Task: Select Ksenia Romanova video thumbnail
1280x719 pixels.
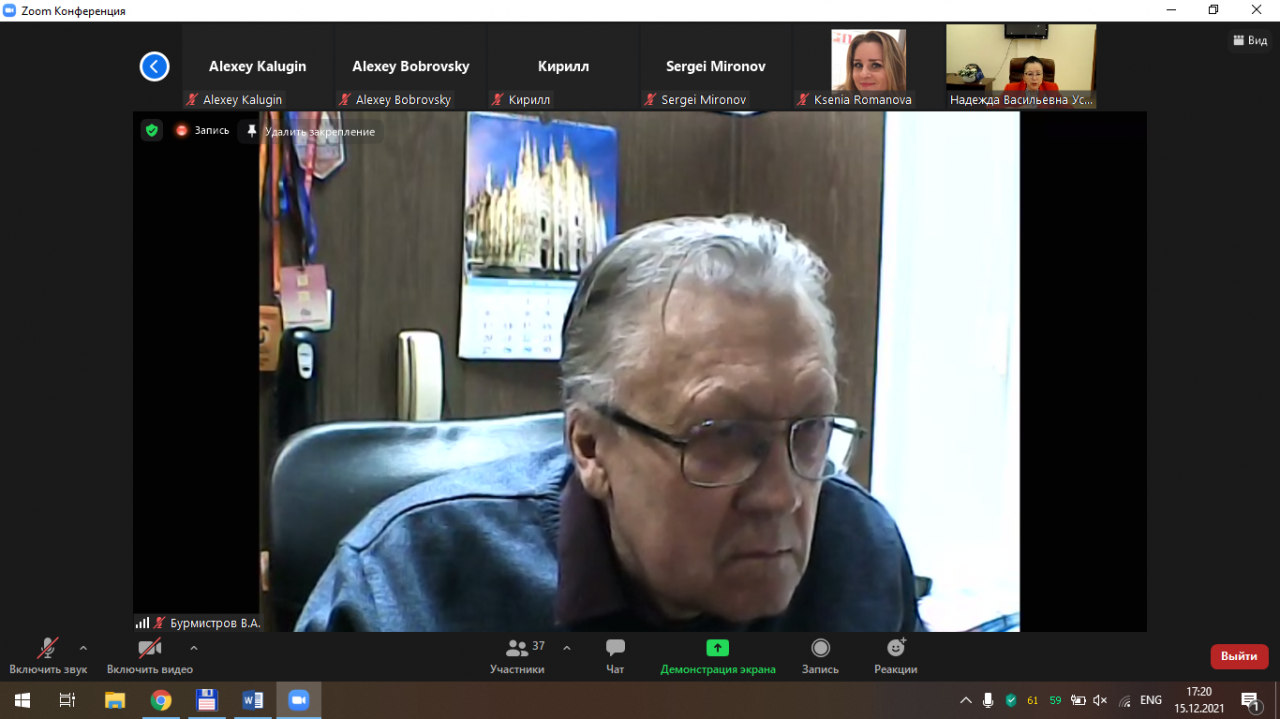Action: [x=868, y=66]
